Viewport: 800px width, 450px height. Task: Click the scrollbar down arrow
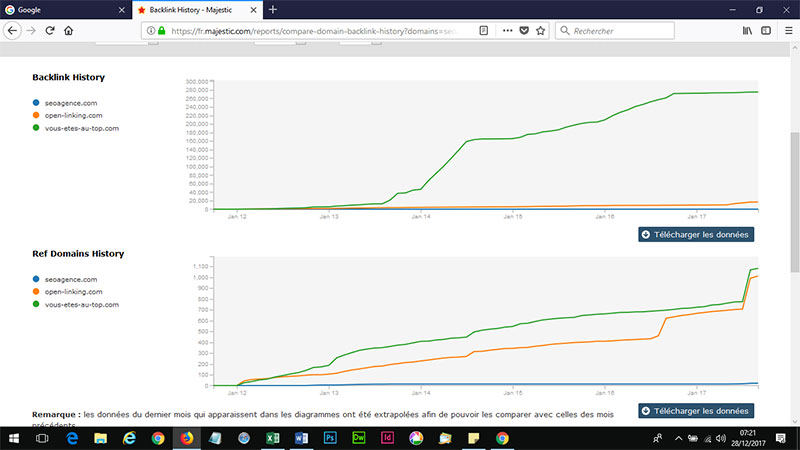795,421
